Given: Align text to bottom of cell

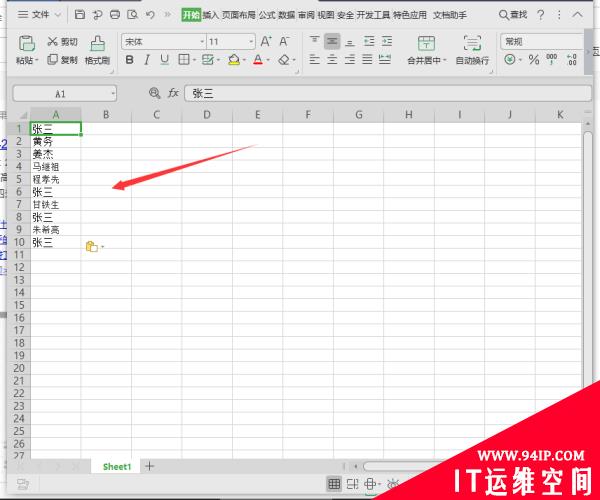Looking at the screenshot, I should point(349,42).
